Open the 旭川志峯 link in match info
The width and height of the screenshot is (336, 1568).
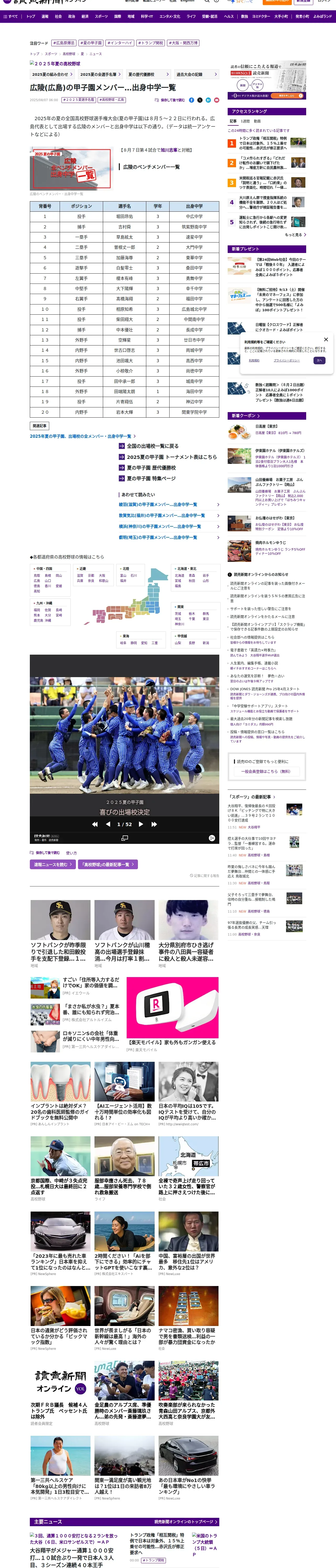(169, 150)
